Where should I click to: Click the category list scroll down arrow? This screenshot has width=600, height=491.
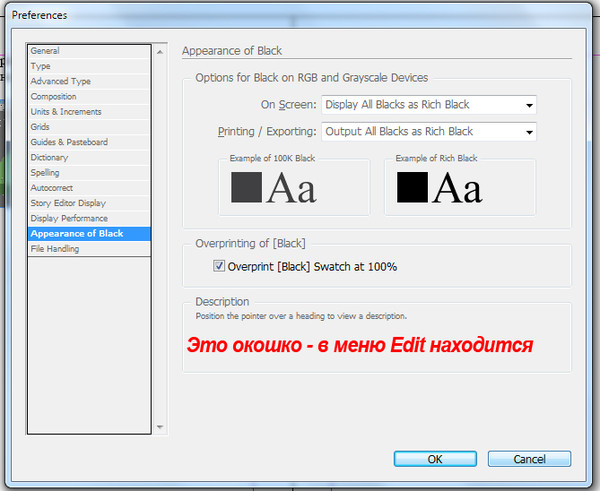point(160,427)
